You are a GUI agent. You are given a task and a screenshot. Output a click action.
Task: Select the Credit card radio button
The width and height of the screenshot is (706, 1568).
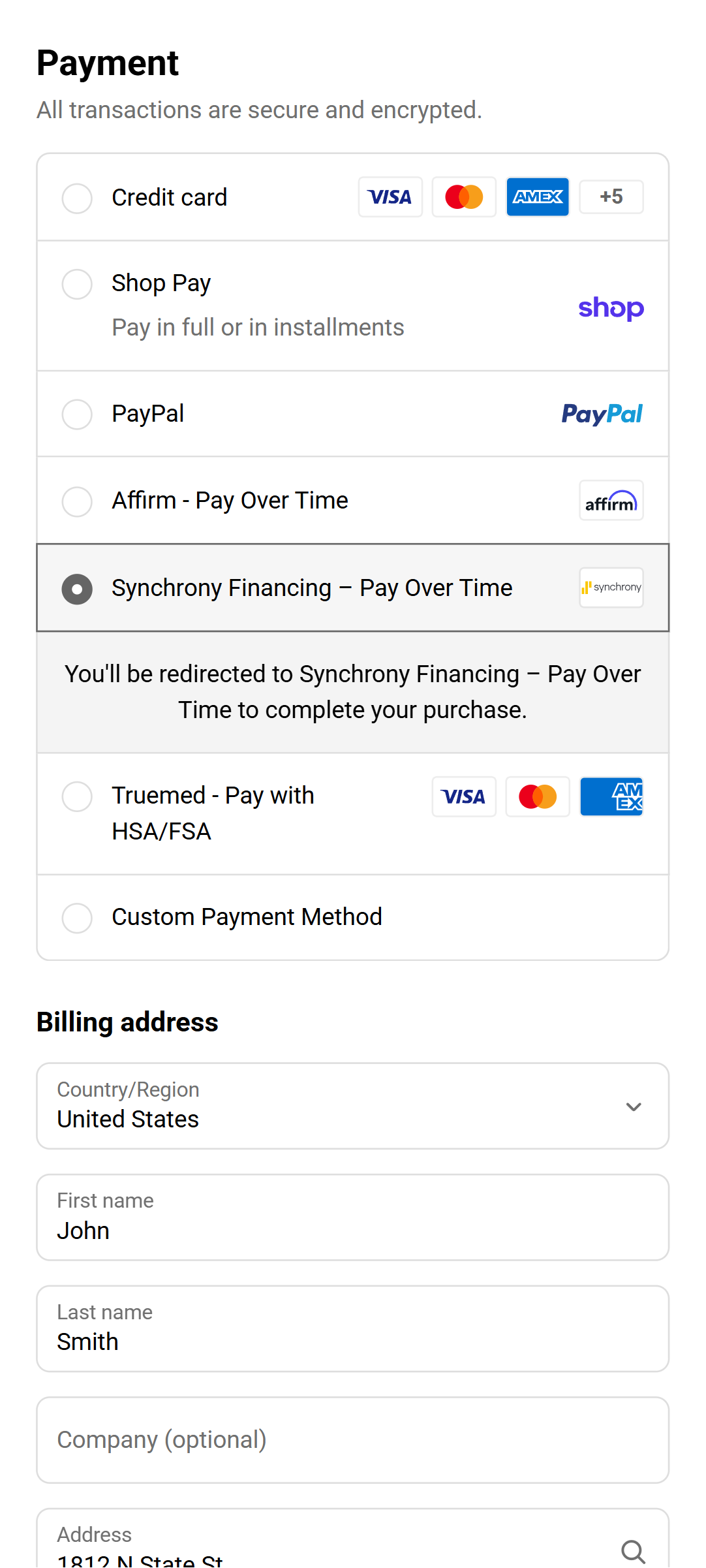click(77, 198)
